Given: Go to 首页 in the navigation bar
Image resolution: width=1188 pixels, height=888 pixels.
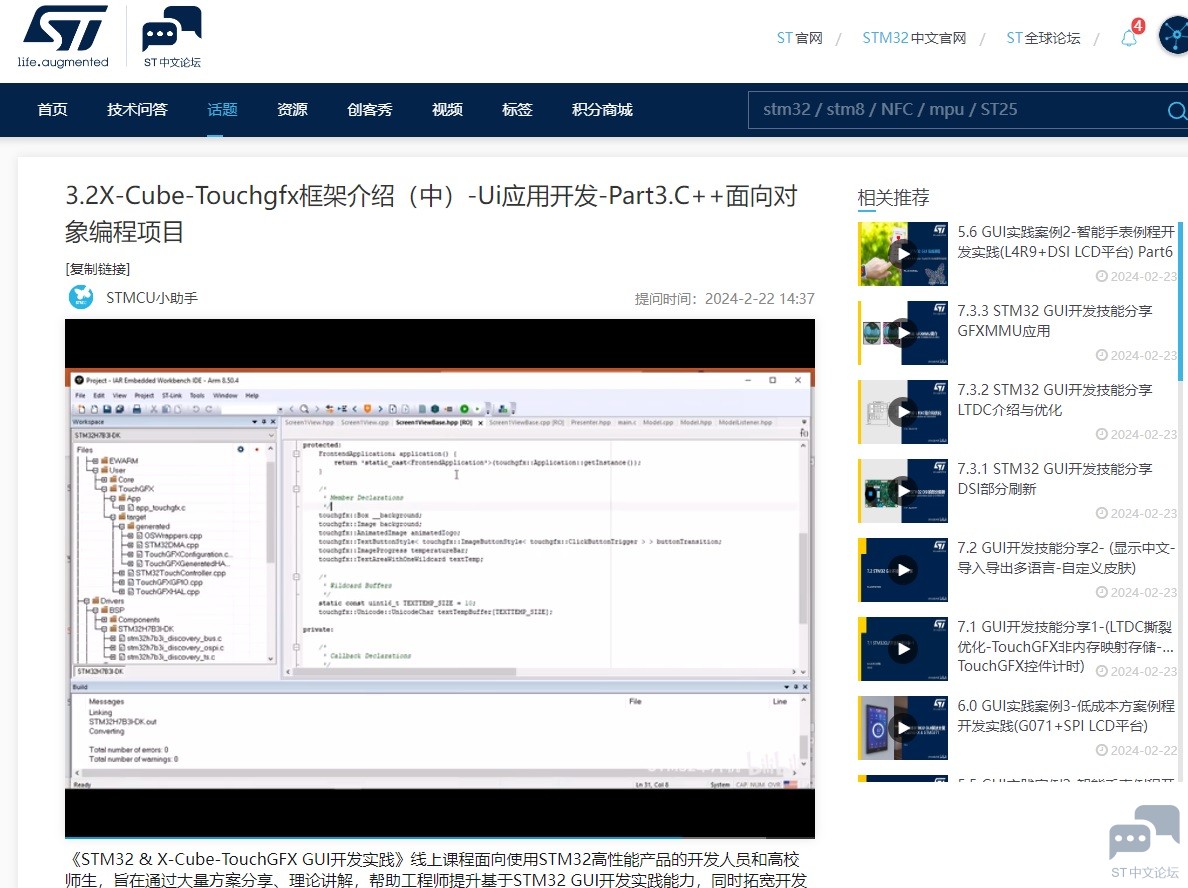Looking at the screenshot, I should [52, 110].
